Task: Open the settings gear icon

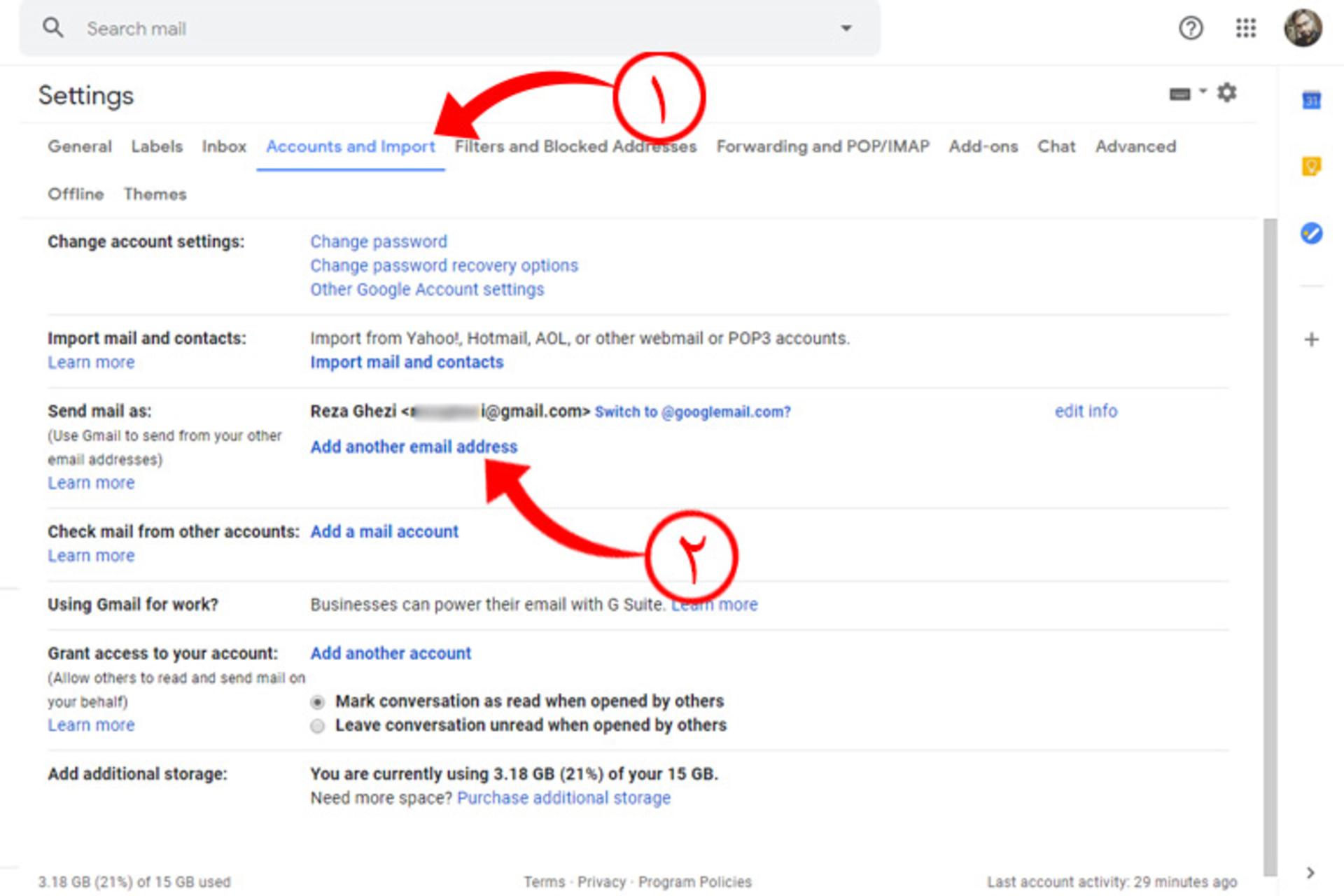Action: [1226, 92]
